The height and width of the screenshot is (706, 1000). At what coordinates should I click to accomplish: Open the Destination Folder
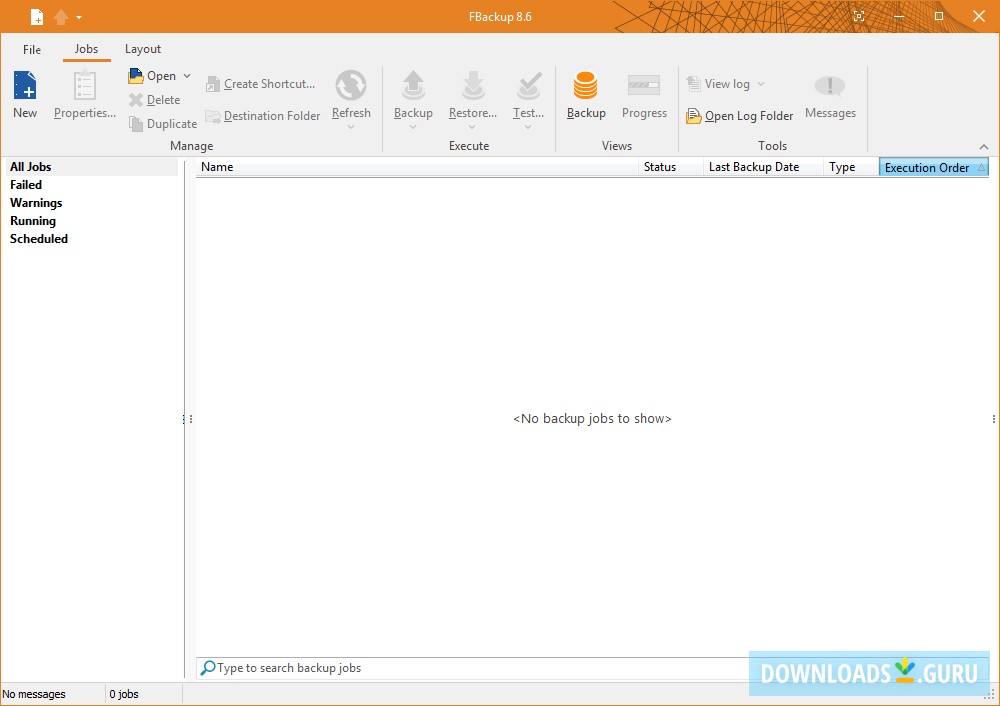point(263,116)
